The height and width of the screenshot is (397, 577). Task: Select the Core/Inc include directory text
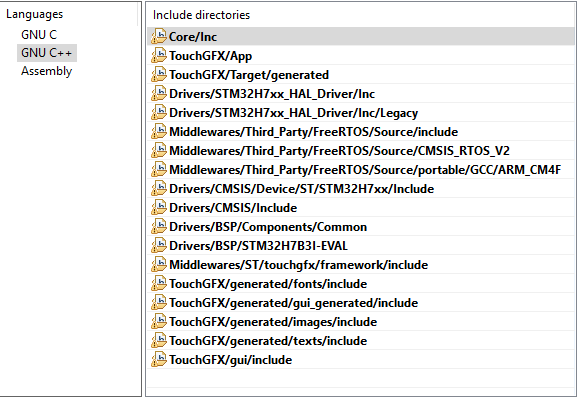(x=193, y=37)
